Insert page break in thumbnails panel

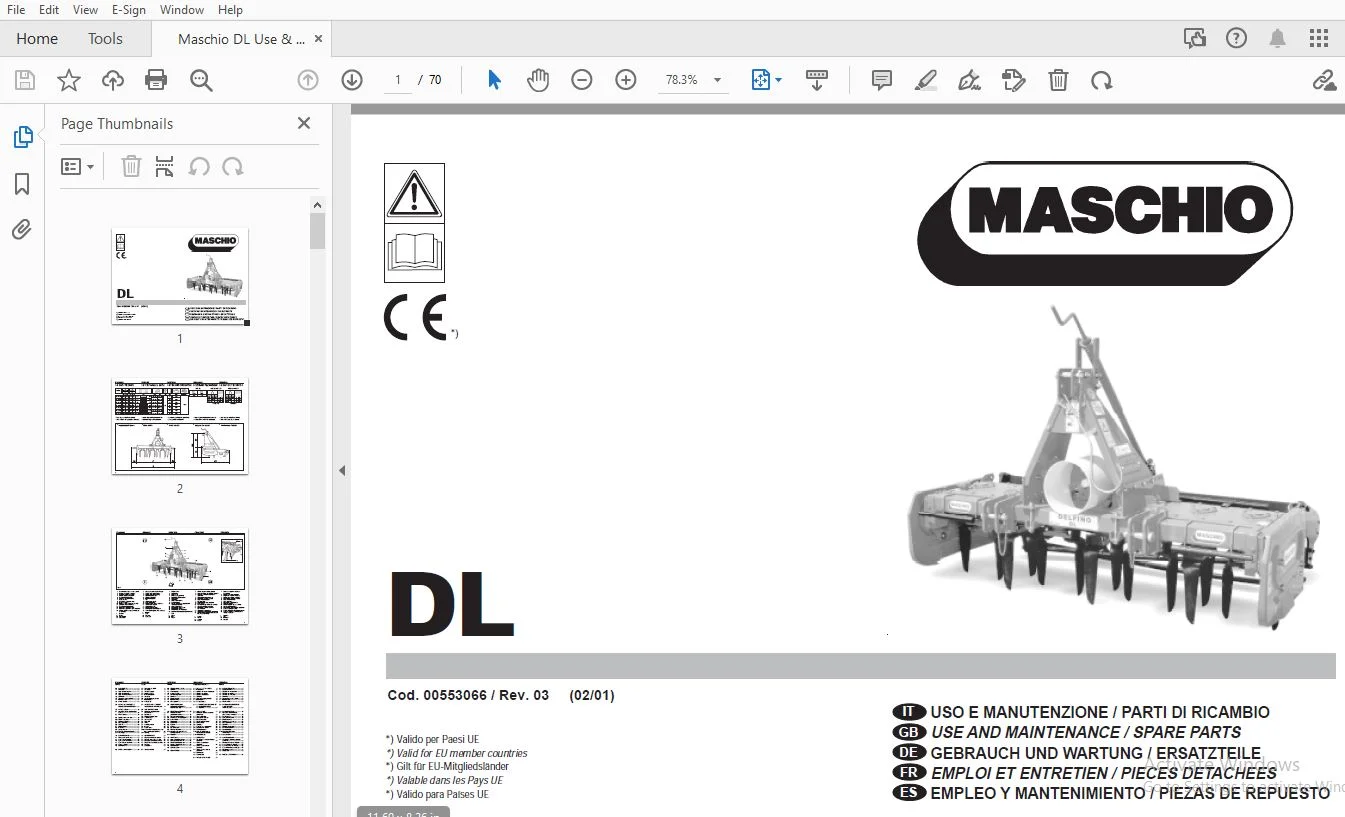[165, 167]
